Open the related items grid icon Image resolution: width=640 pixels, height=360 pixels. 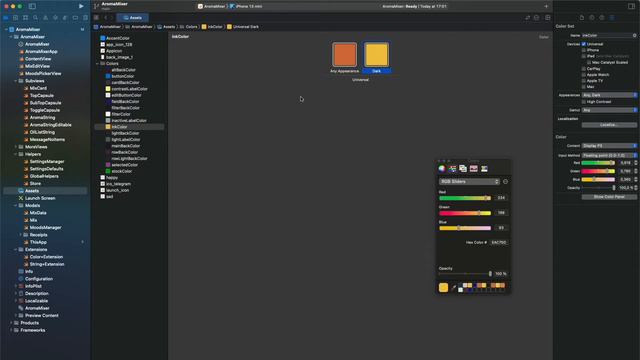[96, 18]
